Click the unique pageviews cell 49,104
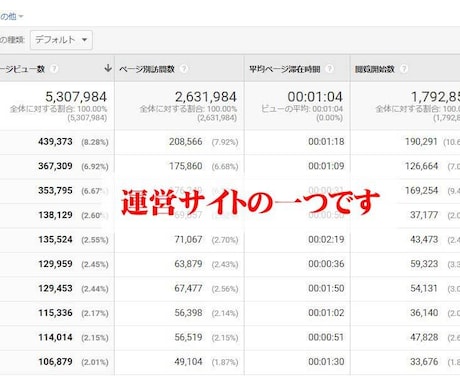Screen dimensions: 460x380 pyautogui.click(x=188, y=362)
